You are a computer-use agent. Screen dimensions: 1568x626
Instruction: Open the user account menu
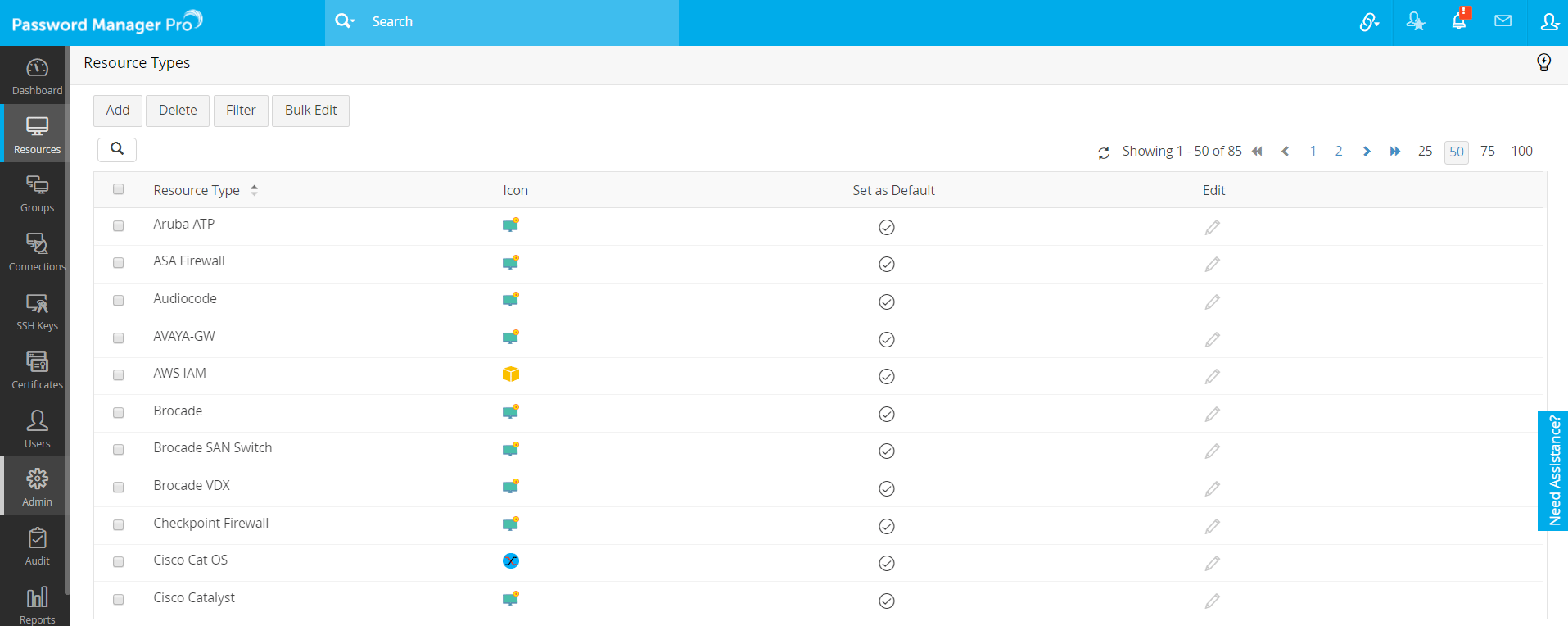(x=1548, y=22)
